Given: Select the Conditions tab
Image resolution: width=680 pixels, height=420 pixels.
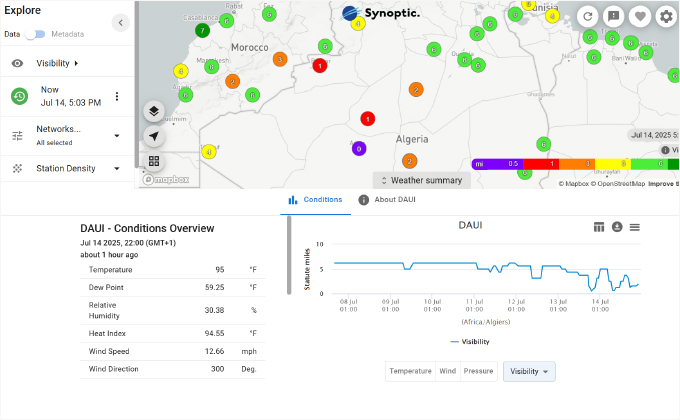Looking at the screenshot, I should [x=315, y=200].
